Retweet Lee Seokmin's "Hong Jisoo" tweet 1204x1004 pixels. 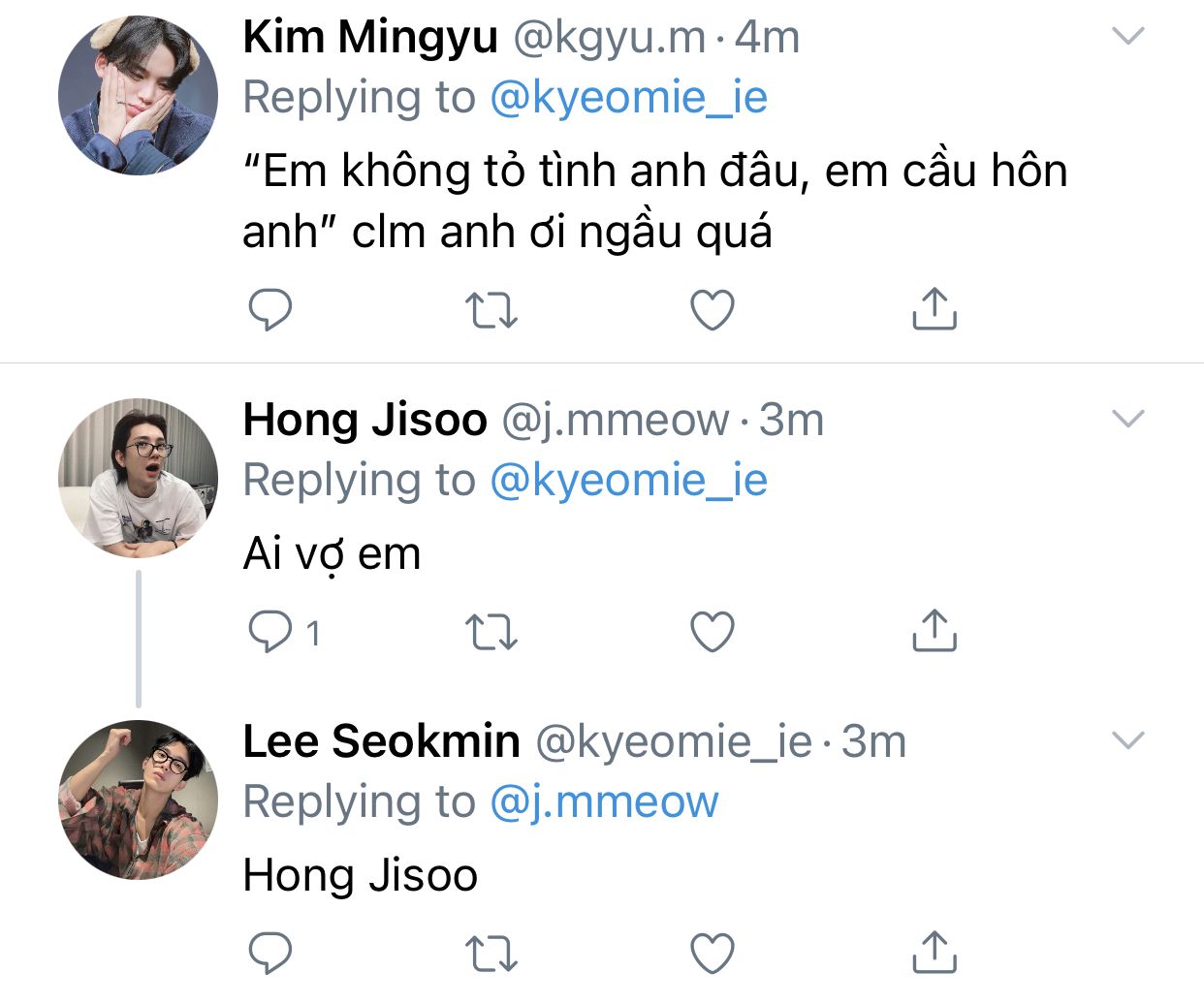coord(491,954)
